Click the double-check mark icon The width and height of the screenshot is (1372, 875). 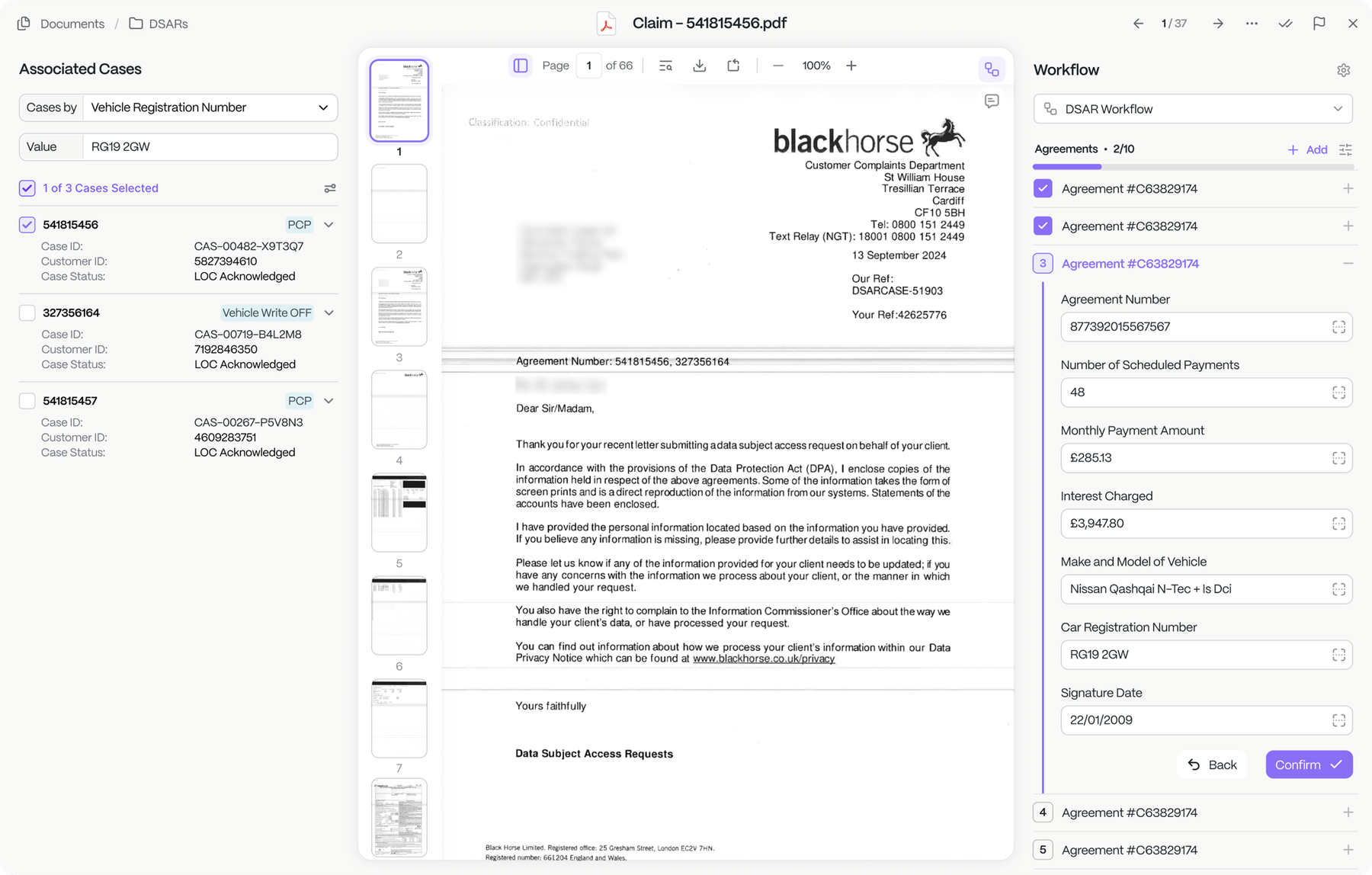pyautogui.click(x=1286, y=24)
